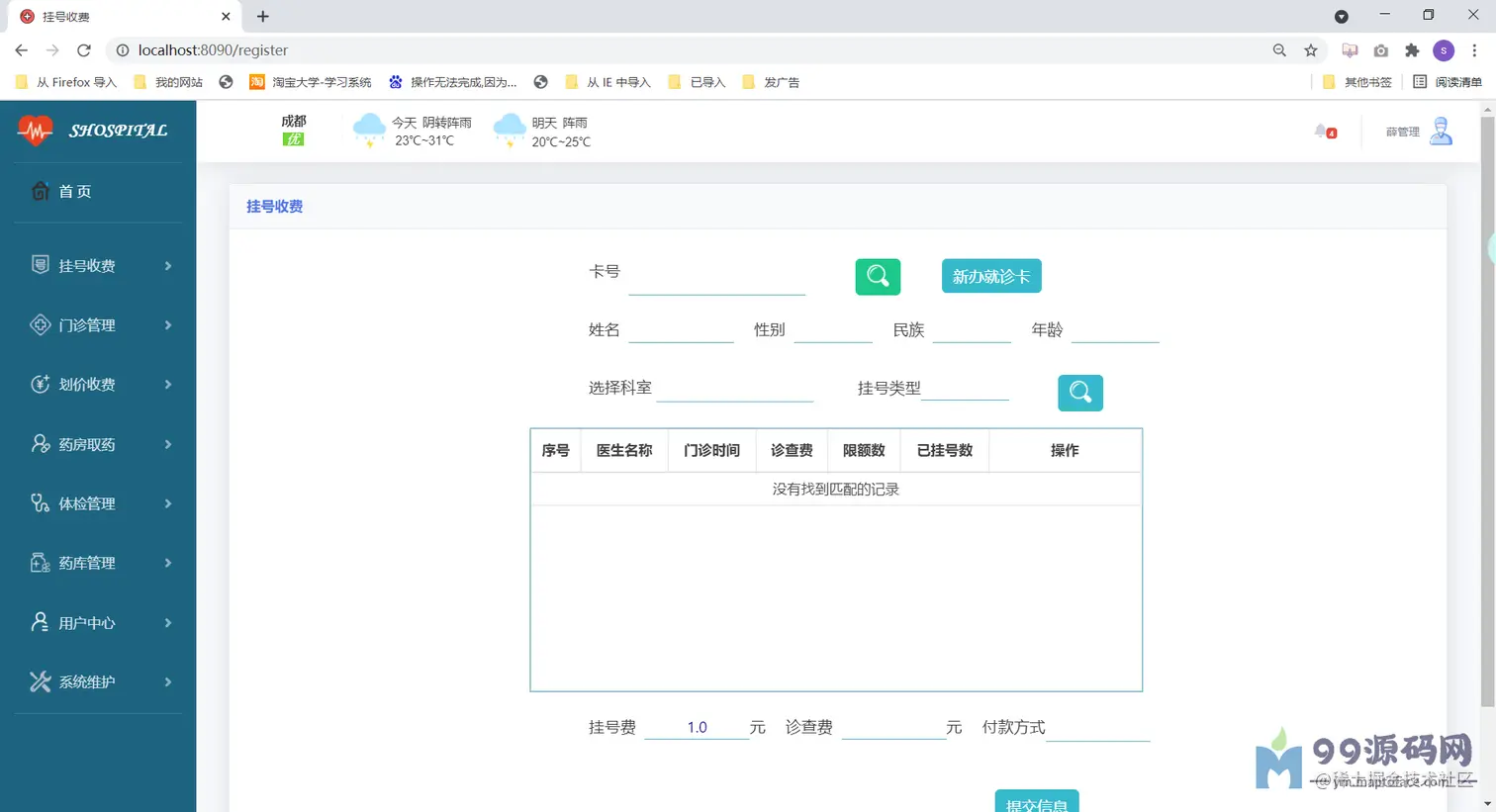Click the browser back arrow

click(x=22, y=50)
